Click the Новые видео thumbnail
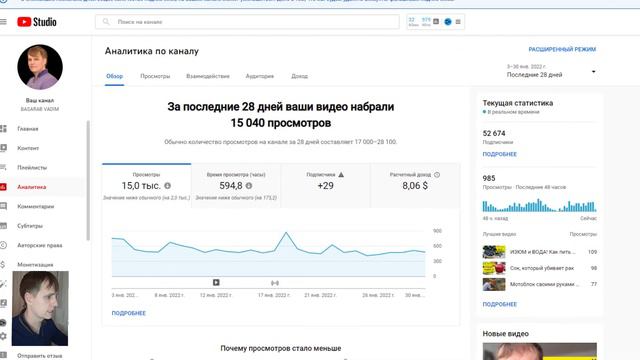 540,351
